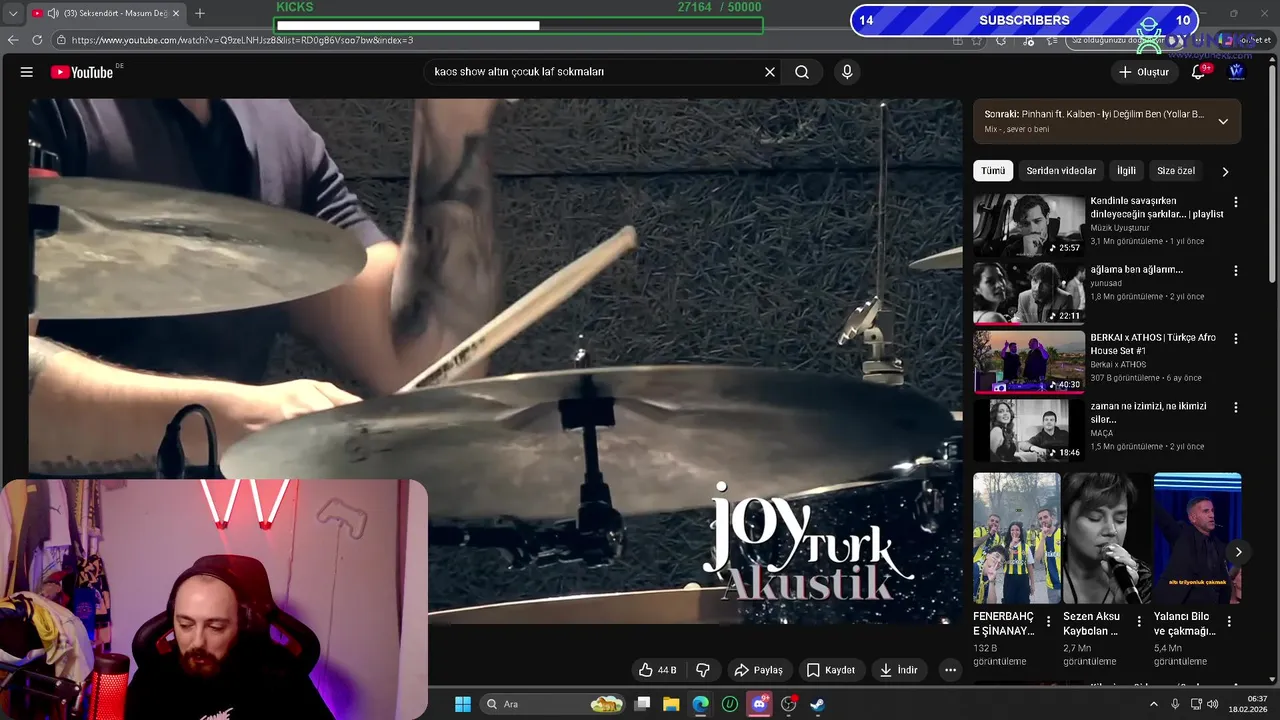Clear the search box with the X
This screenshot has width=1280, height=720.
click(x=770, y=72)
